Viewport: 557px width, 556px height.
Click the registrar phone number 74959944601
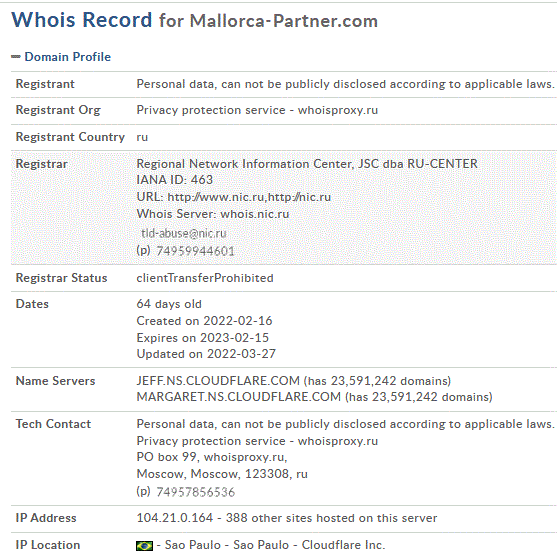click(x=195, y=251)
